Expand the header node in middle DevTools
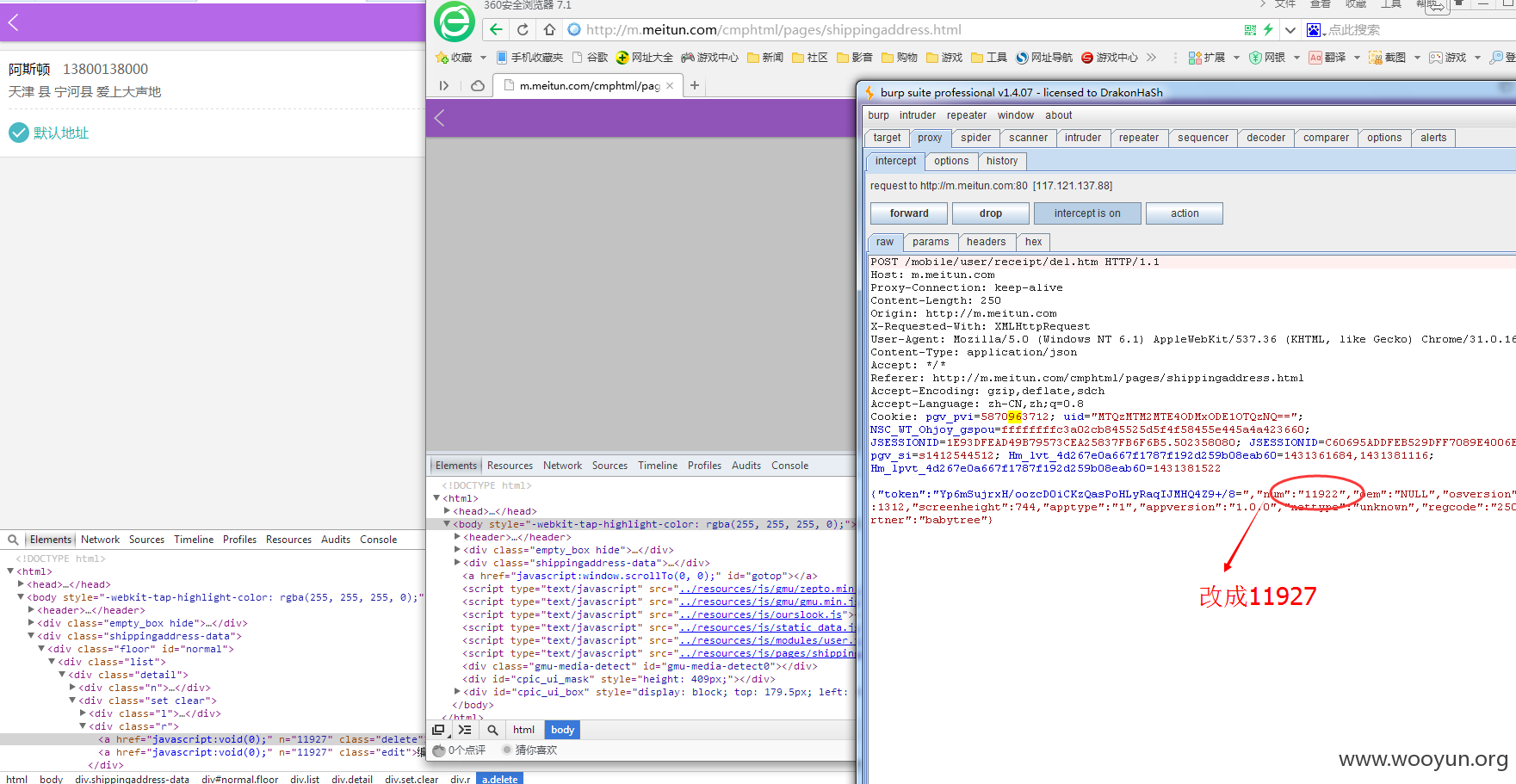 click(x=457, y=537)
